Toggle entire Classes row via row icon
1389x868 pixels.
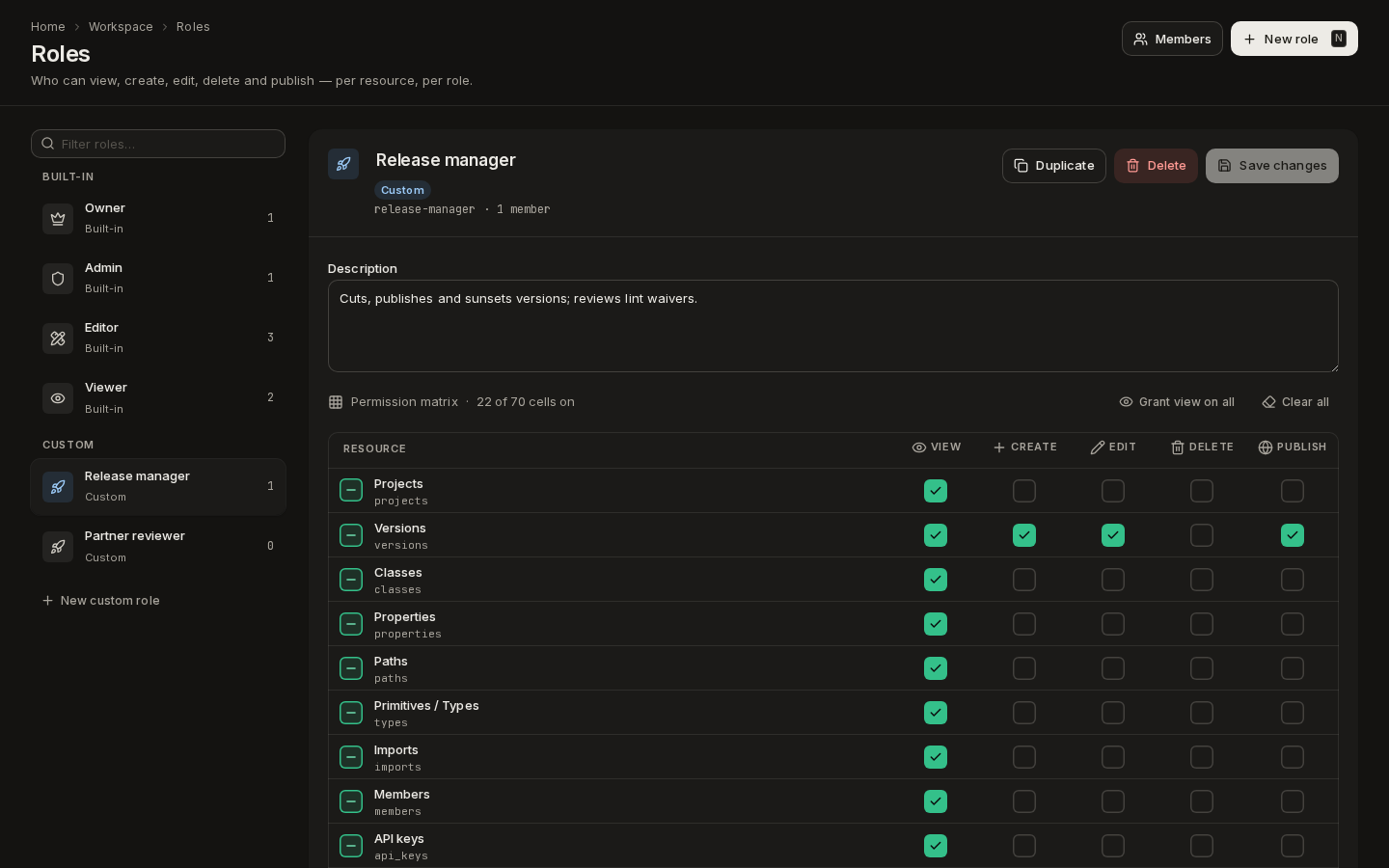coord(351,580)
